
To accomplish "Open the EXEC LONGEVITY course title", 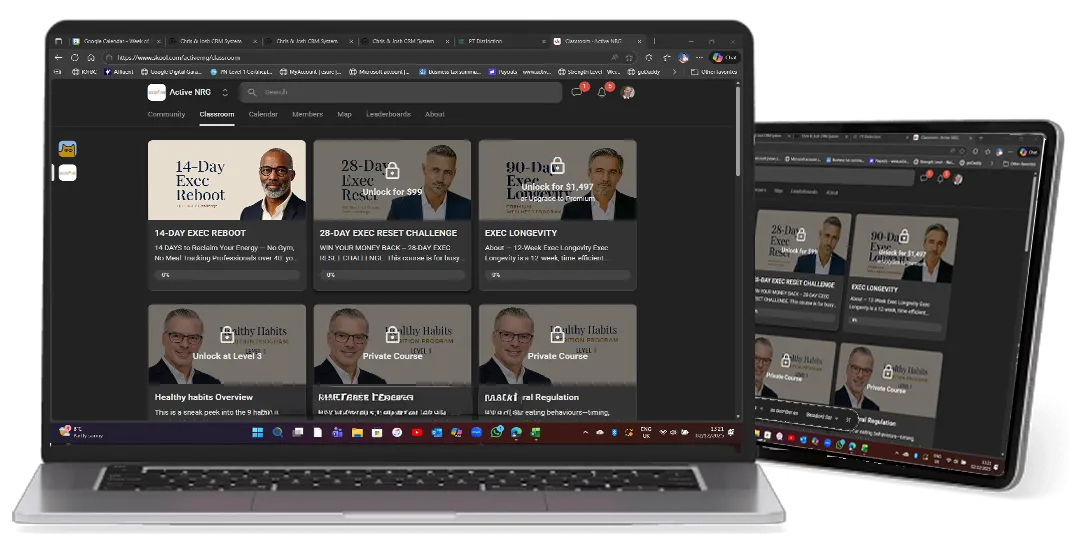I will tap(521, 233).
